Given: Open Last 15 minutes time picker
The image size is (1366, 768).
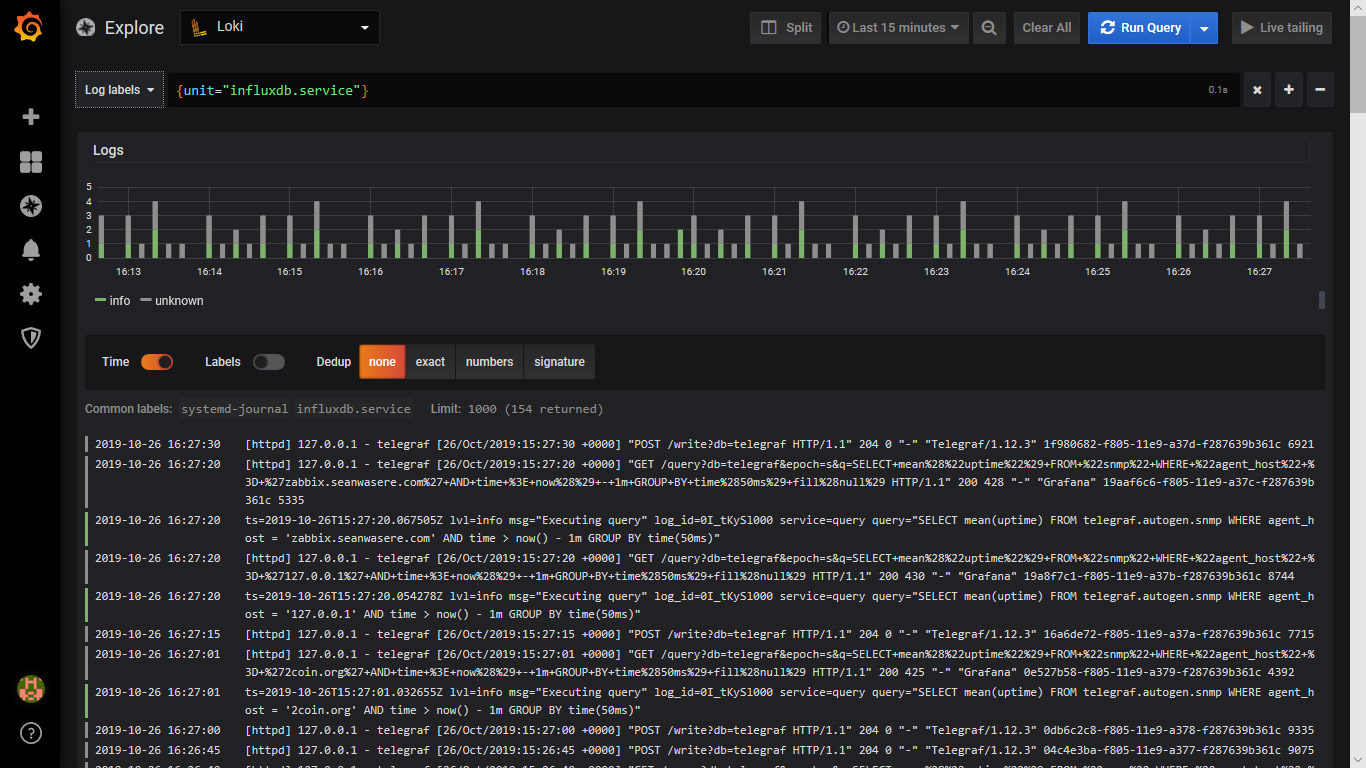Looking at the screenshot, I should tap(899, 28).
